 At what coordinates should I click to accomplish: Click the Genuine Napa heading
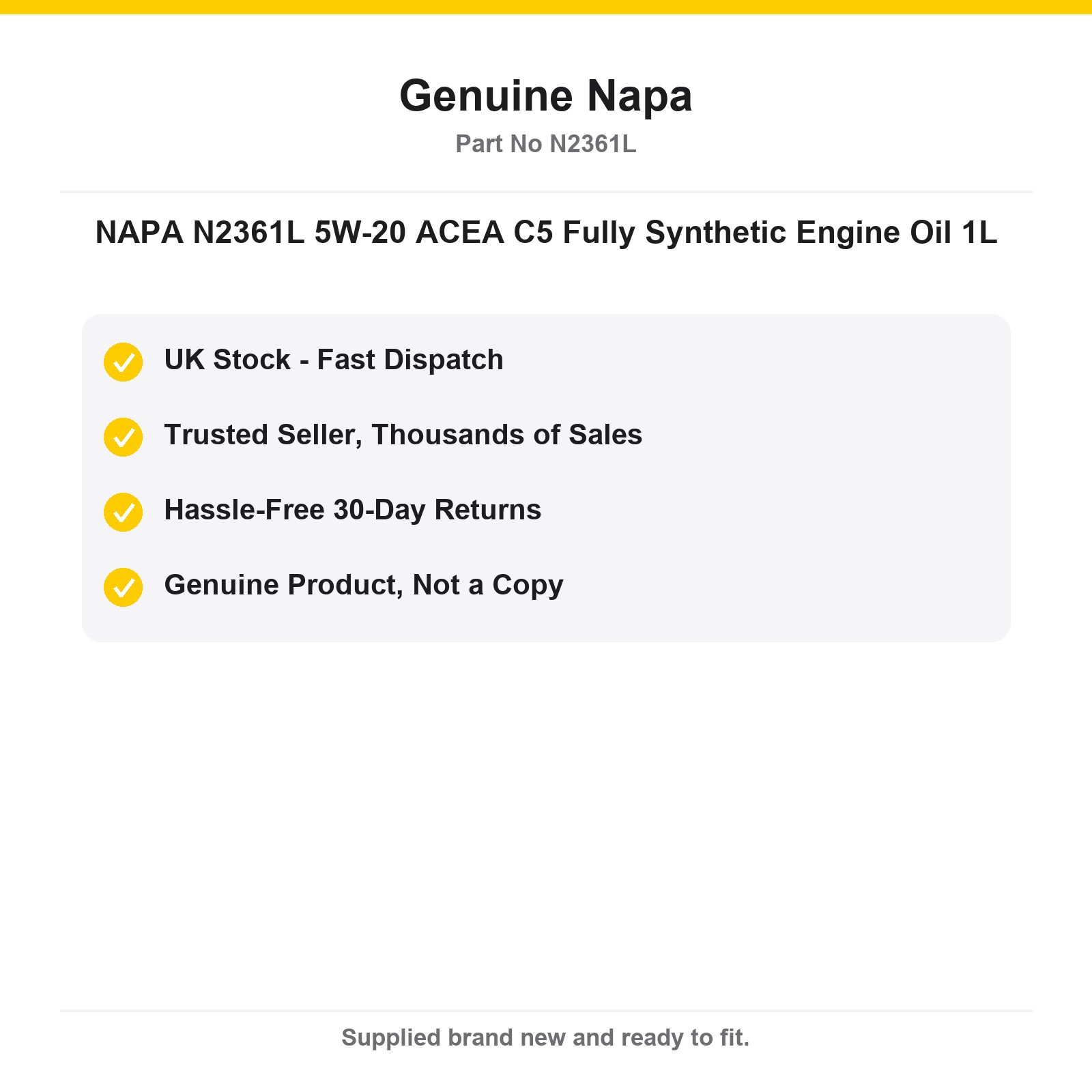tap(546, 96)
